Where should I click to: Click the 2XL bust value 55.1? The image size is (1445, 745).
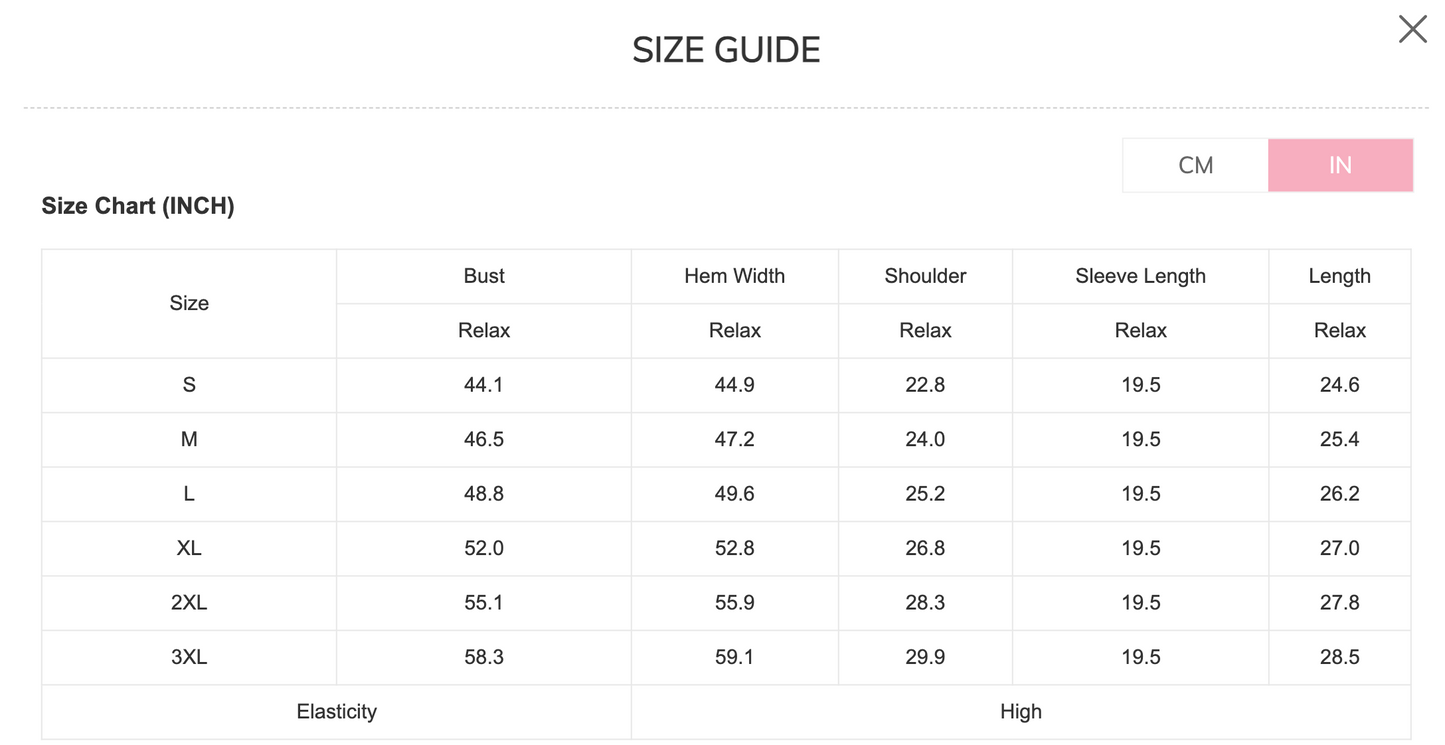pyautogui.click(x=484, y=603)
